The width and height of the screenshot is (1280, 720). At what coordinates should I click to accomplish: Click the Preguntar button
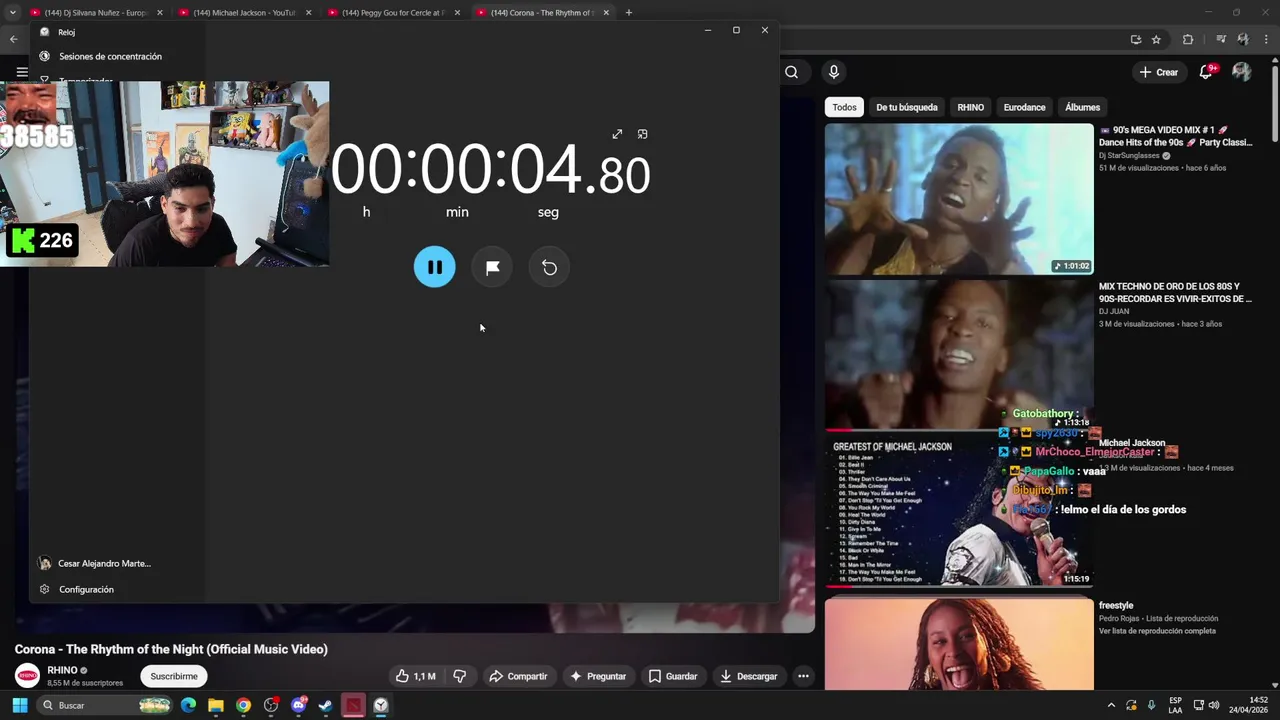point(598,676)
